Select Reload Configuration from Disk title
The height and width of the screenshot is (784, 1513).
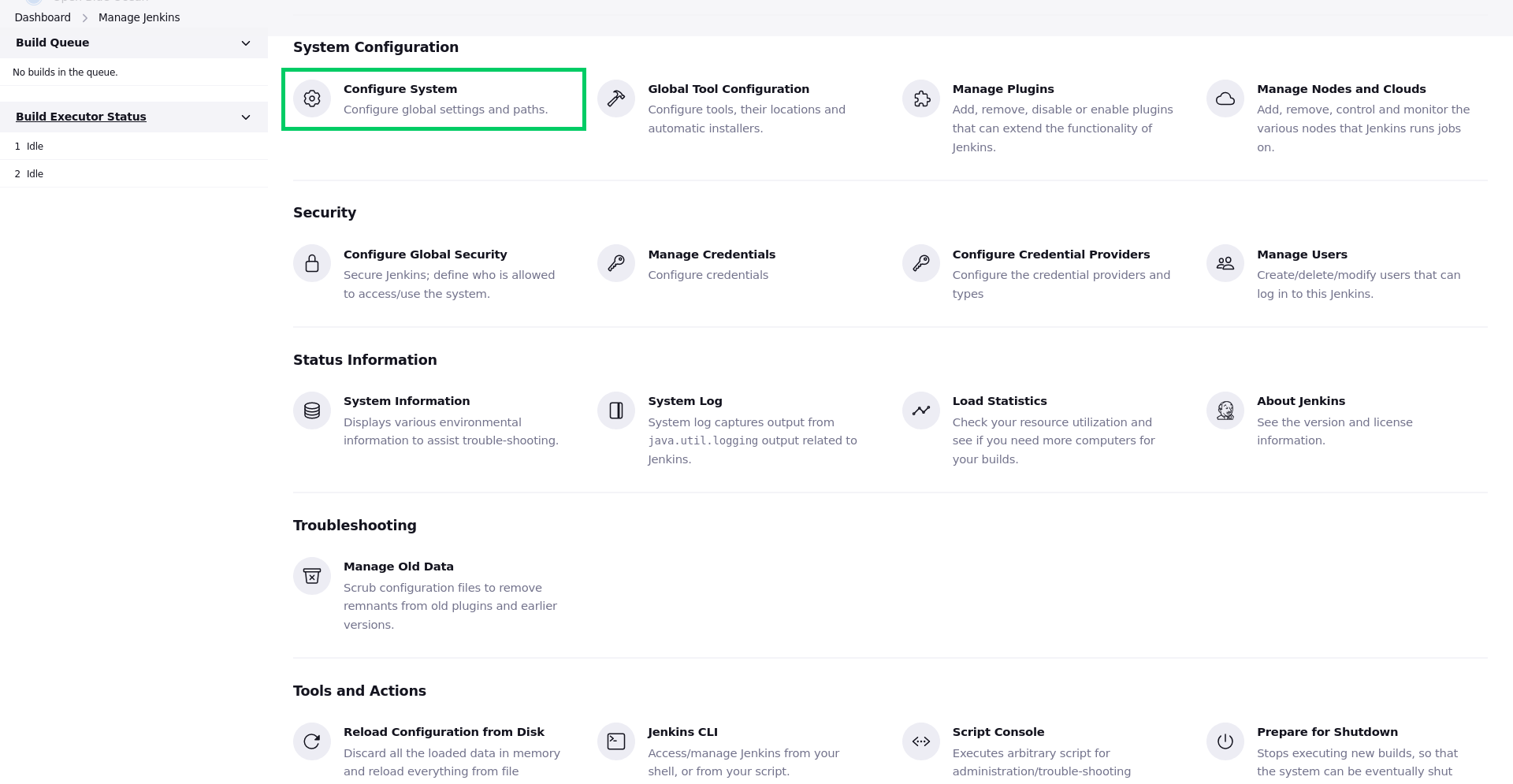(444, 732)
